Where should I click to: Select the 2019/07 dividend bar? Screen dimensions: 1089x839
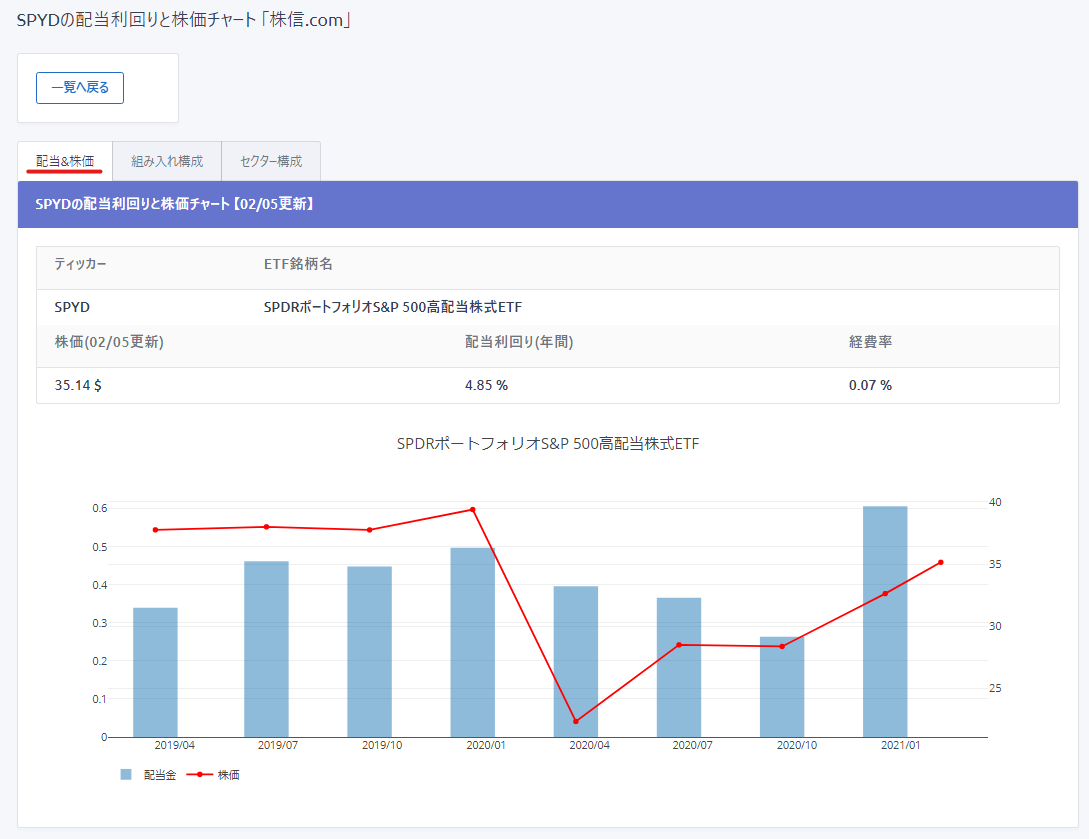click(266, 649)
